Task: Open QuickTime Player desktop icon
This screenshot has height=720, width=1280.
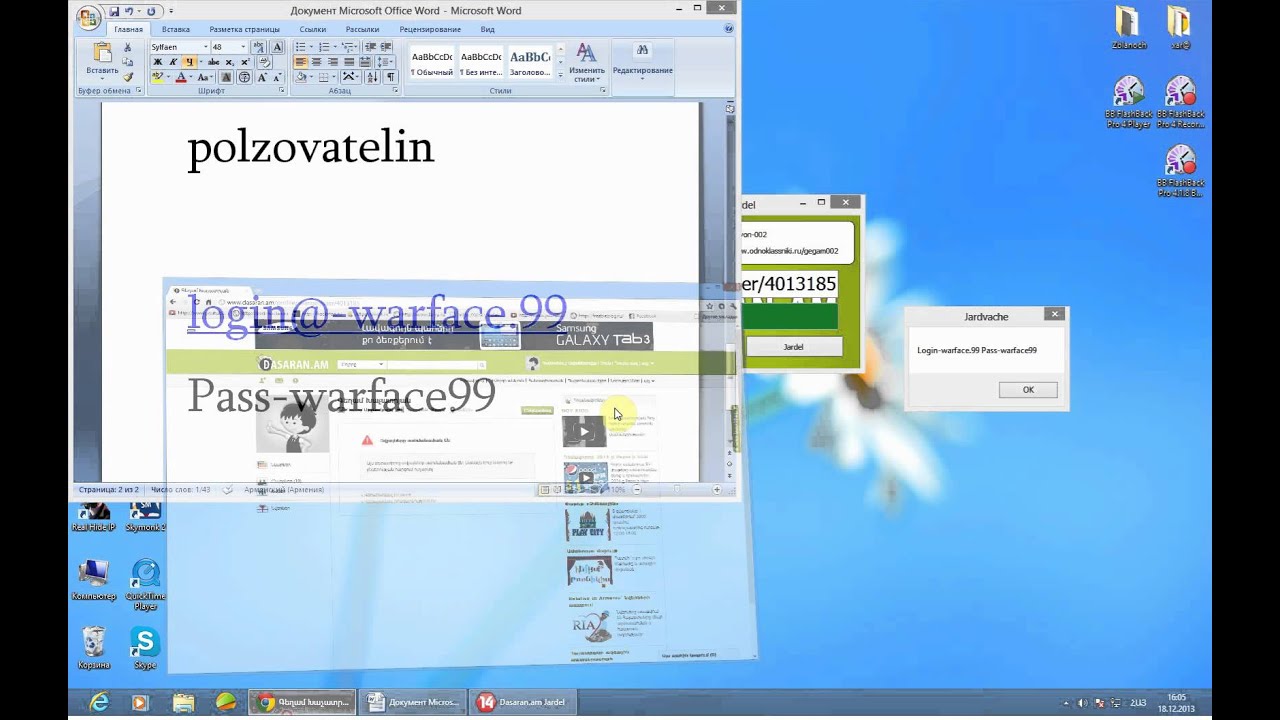Action: tap(146, 584)
